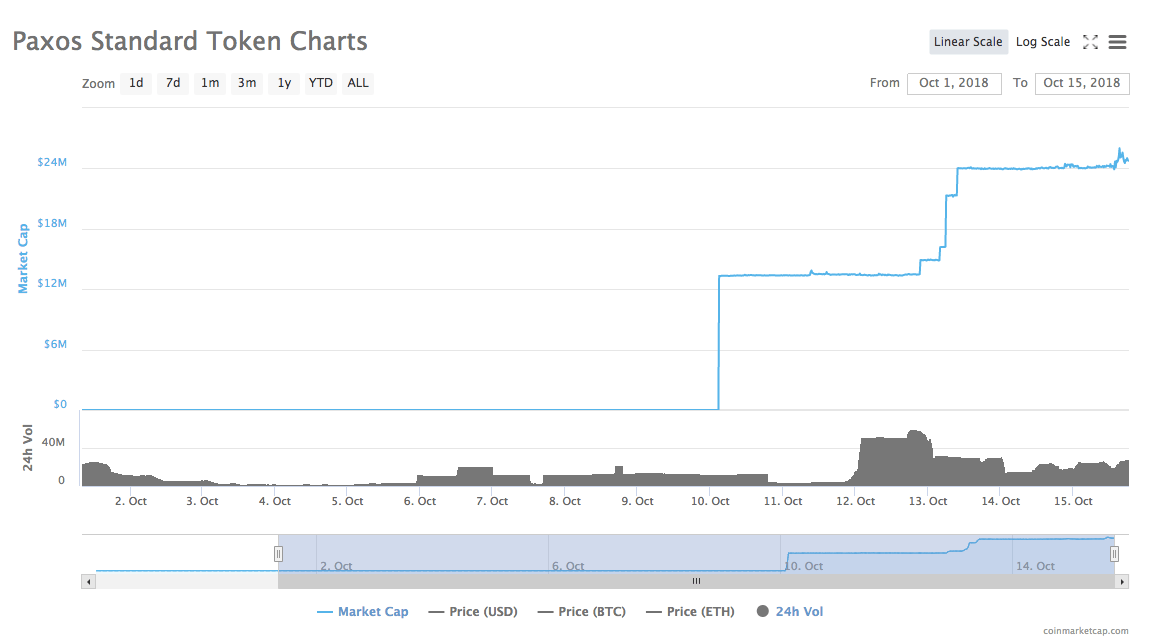The width and height of the screenshot is (1158, 643).
Task: Click the 10. Oct x-axis label
Action: (710, 501)
